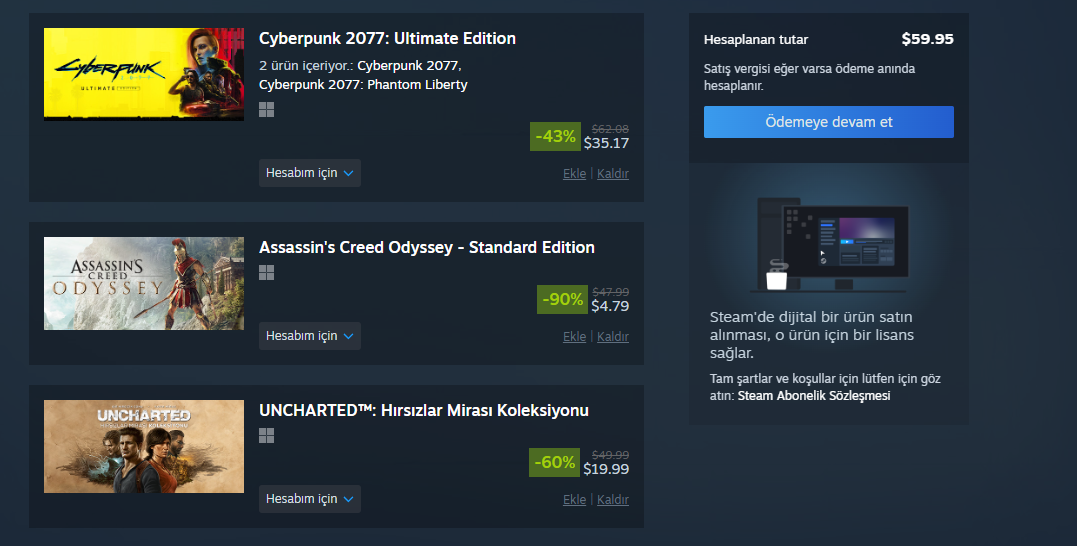Open UNCHARTED 'Hesabım için' dropdown

(x=309, y=499)
